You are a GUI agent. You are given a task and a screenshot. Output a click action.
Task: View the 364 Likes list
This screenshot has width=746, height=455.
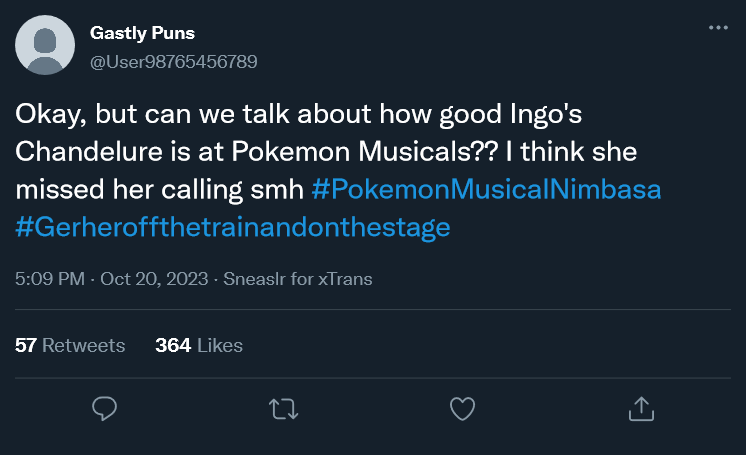tap(199, 345)
